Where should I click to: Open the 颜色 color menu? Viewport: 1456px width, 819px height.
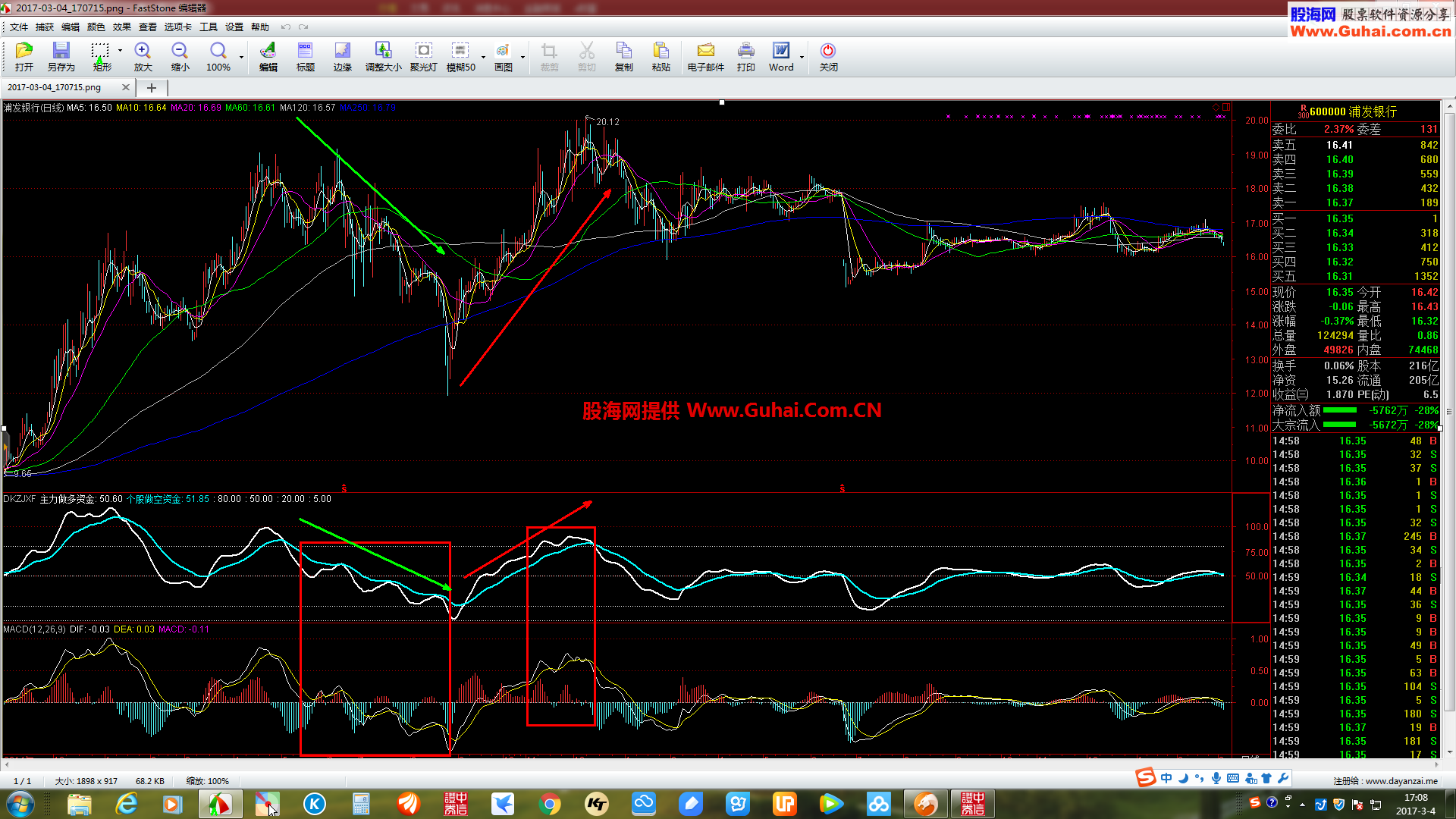(x=96, y=27)
